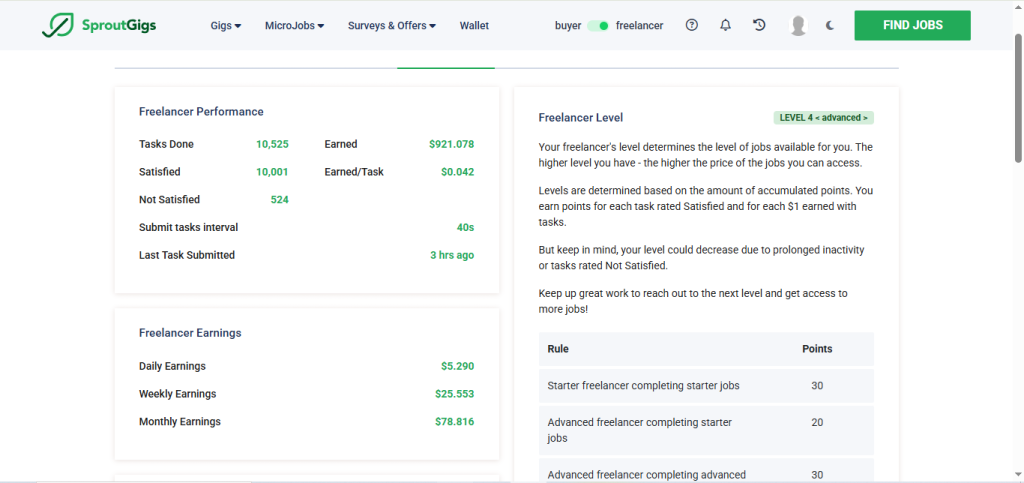The width and height of the screenshot is (1024, 483).
Task: Click the SproutGigs leaf logo
Action: [55, 26]
